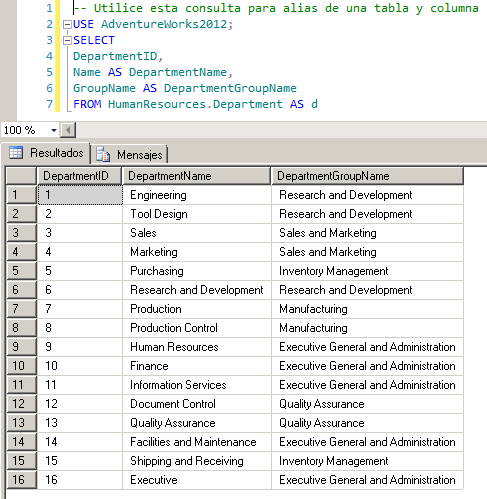This screenshot has width=487, height=499.
Task: Select row header 16 in results grid
Action: [21, 480]
